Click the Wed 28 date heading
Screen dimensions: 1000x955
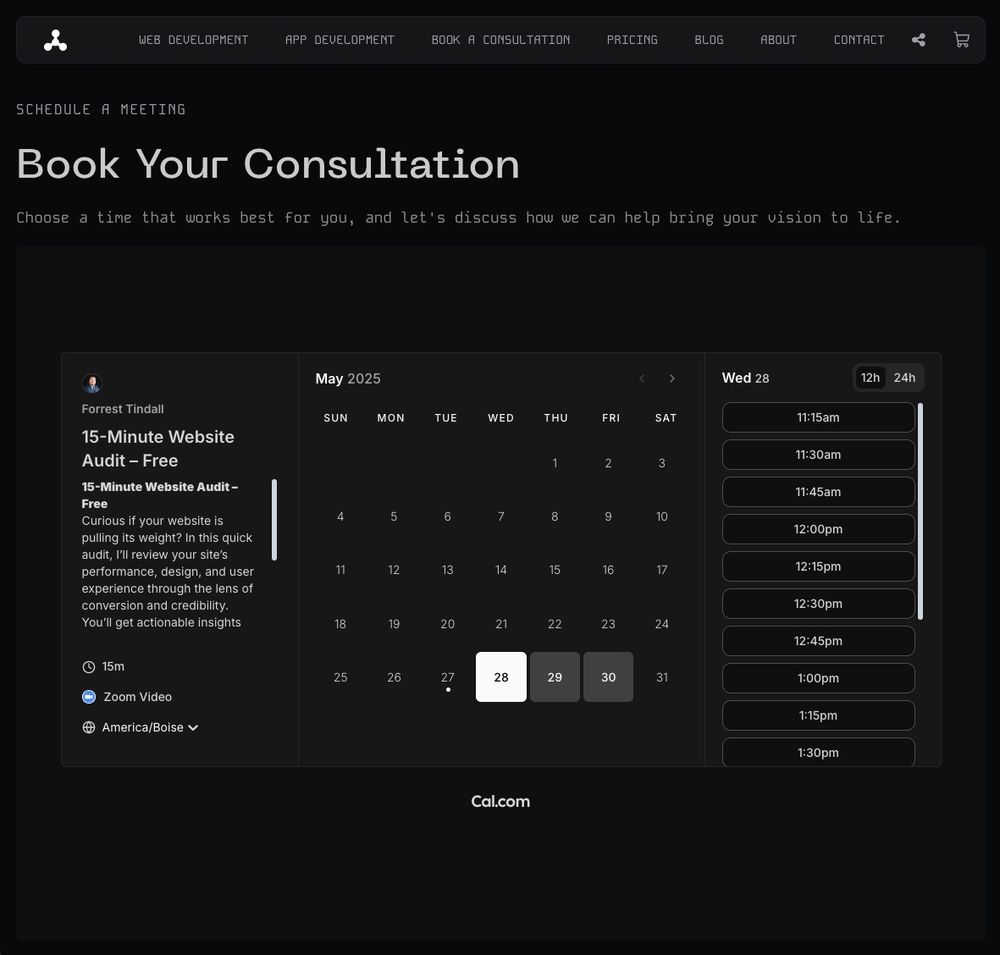pyautogui.click(x=745, y=378)
